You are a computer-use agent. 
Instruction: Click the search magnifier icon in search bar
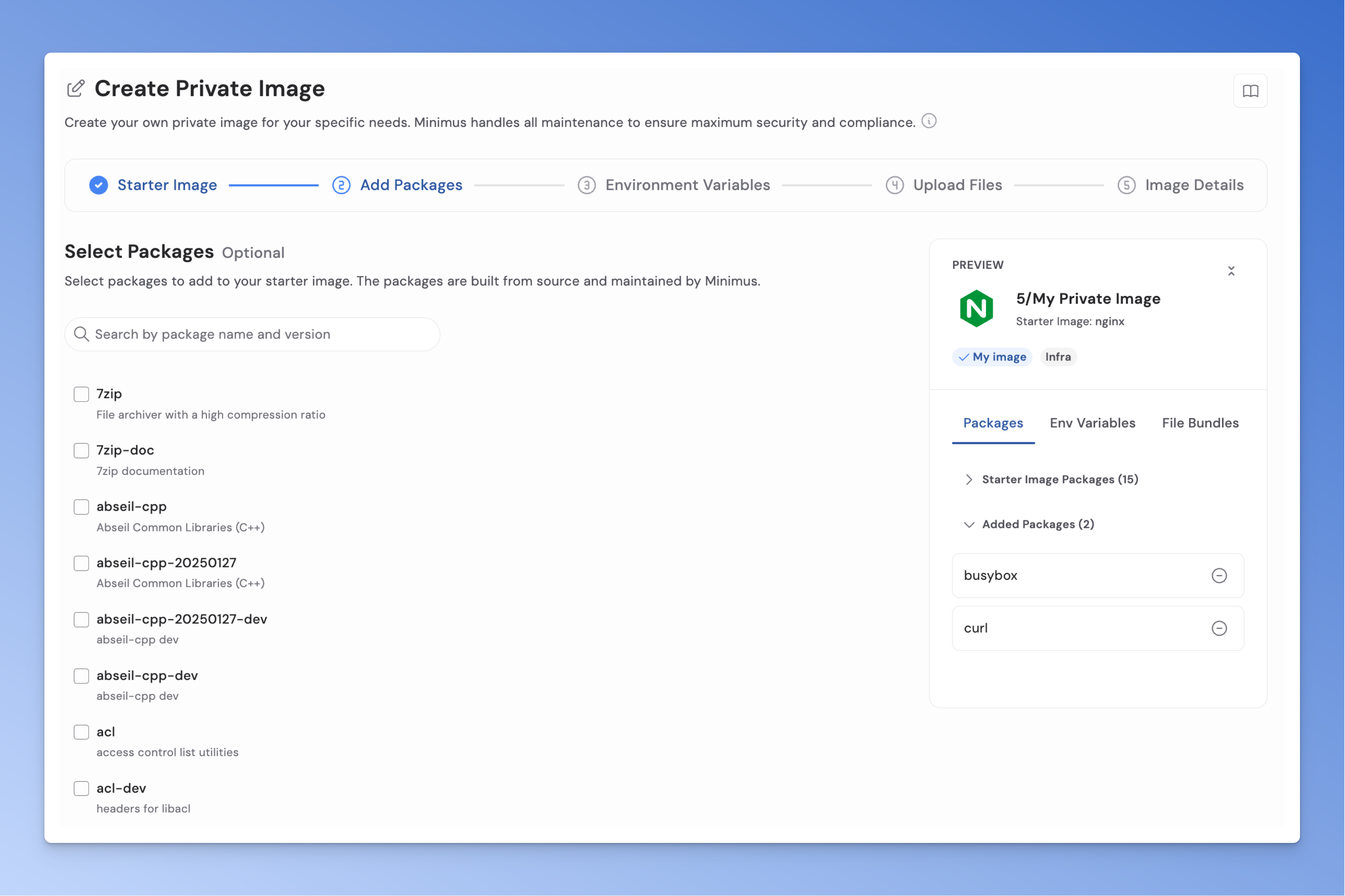coord(82,334)
